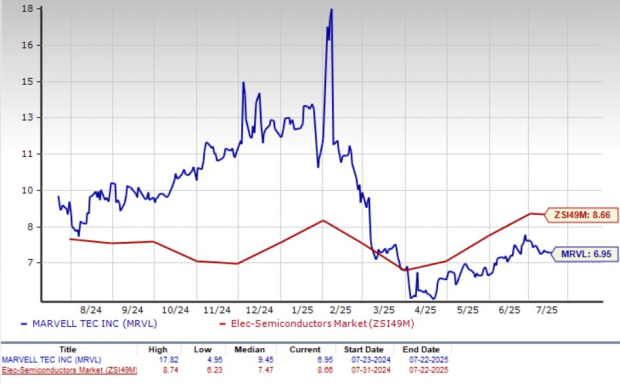Click the Current column header

pyautogui.click(x=305, y=350)
